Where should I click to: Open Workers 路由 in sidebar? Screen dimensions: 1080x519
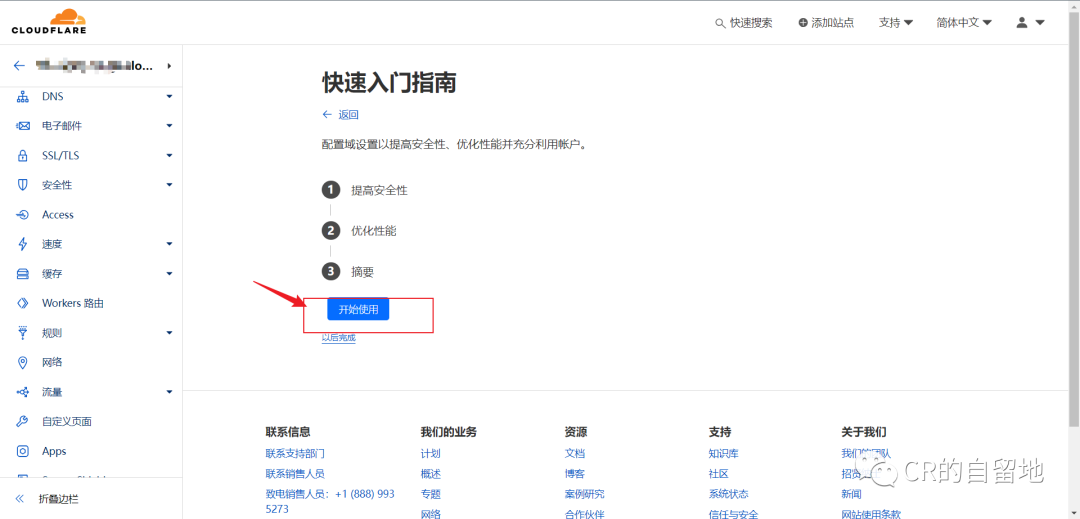click(72, 303)
